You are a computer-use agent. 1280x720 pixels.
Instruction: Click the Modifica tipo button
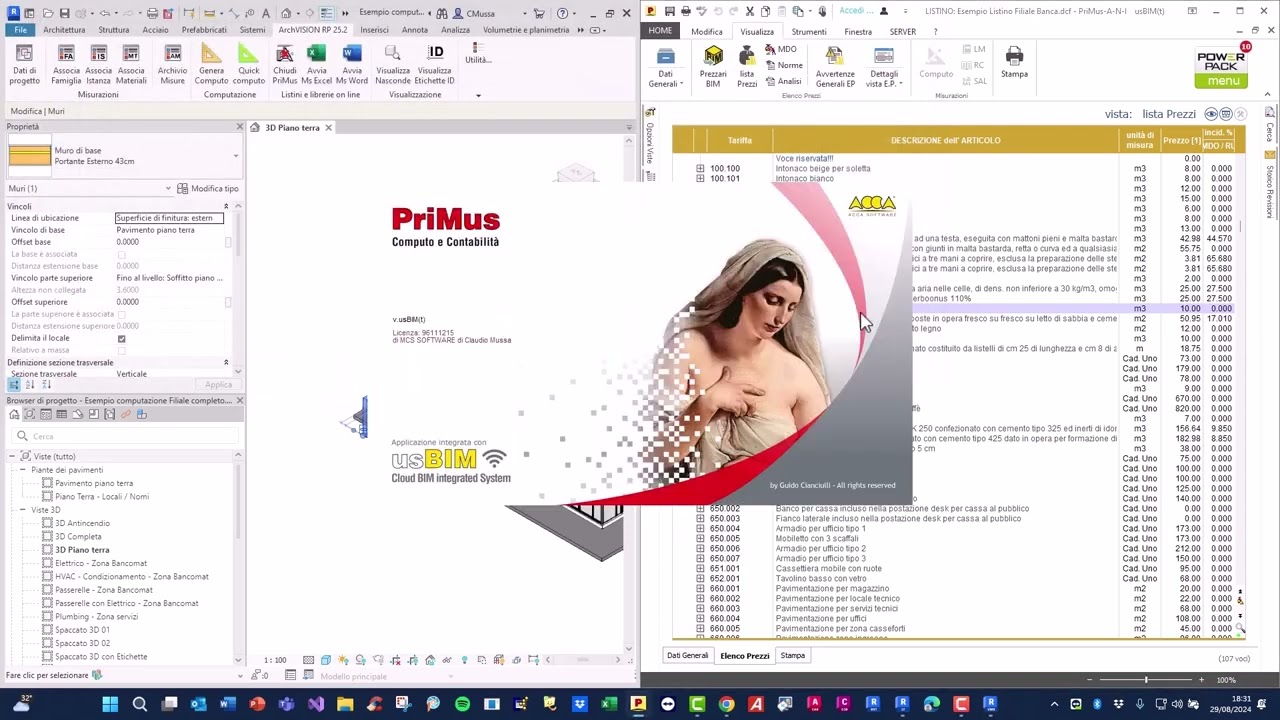(208, 188)
